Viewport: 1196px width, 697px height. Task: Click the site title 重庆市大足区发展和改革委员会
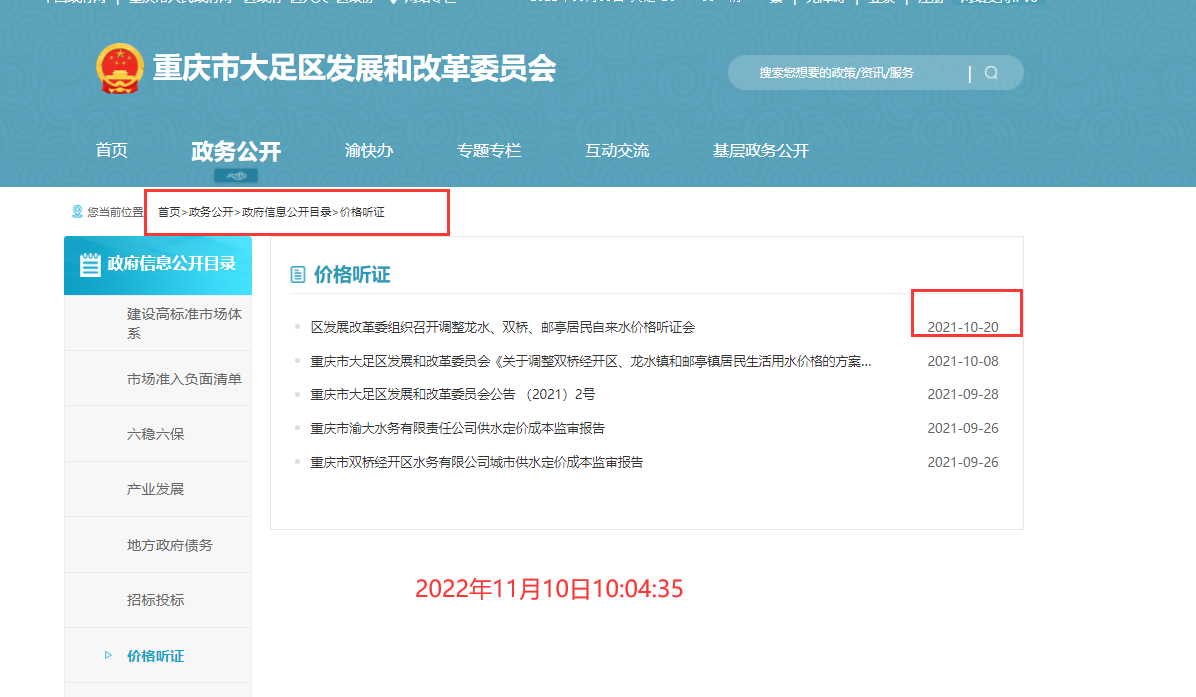[354, 69]
